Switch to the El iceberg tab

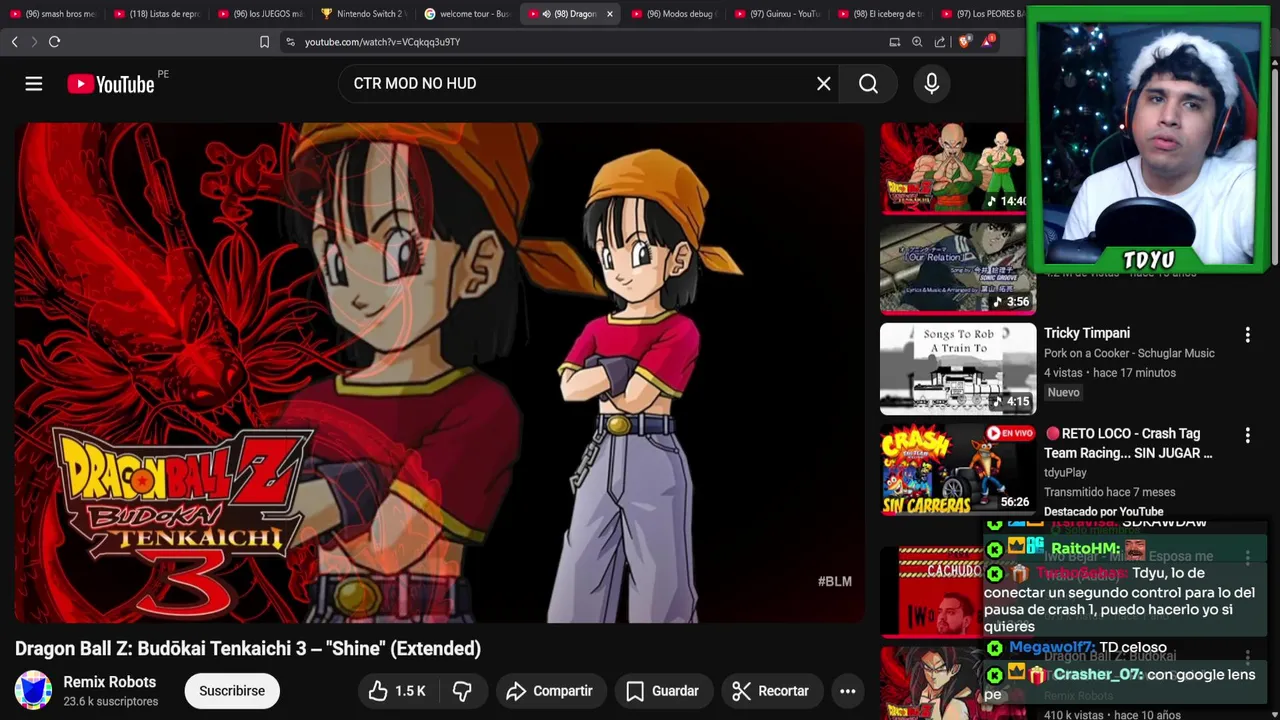click(883, 14)
